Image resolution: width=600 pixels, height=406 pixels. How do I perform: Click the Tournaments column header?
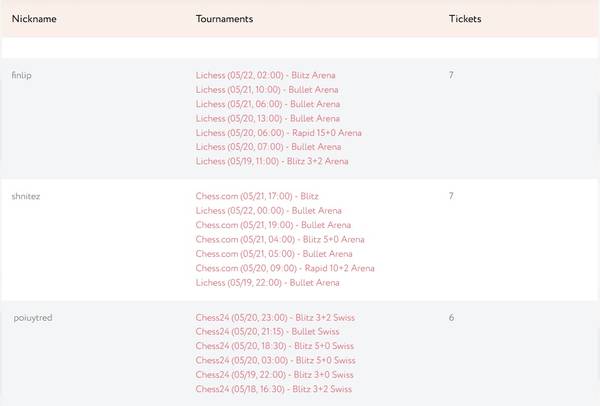click(x=224, y=19)
